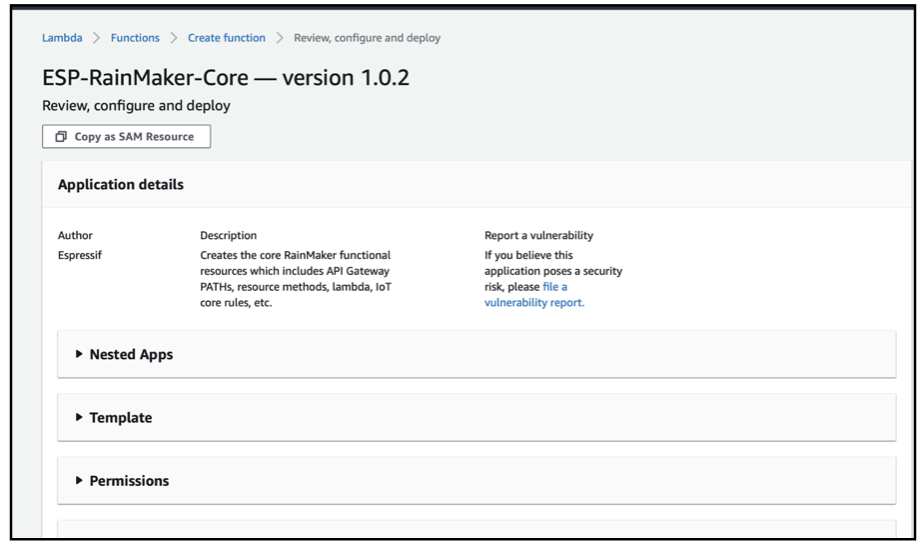Click the Template section title

[121, 417]
